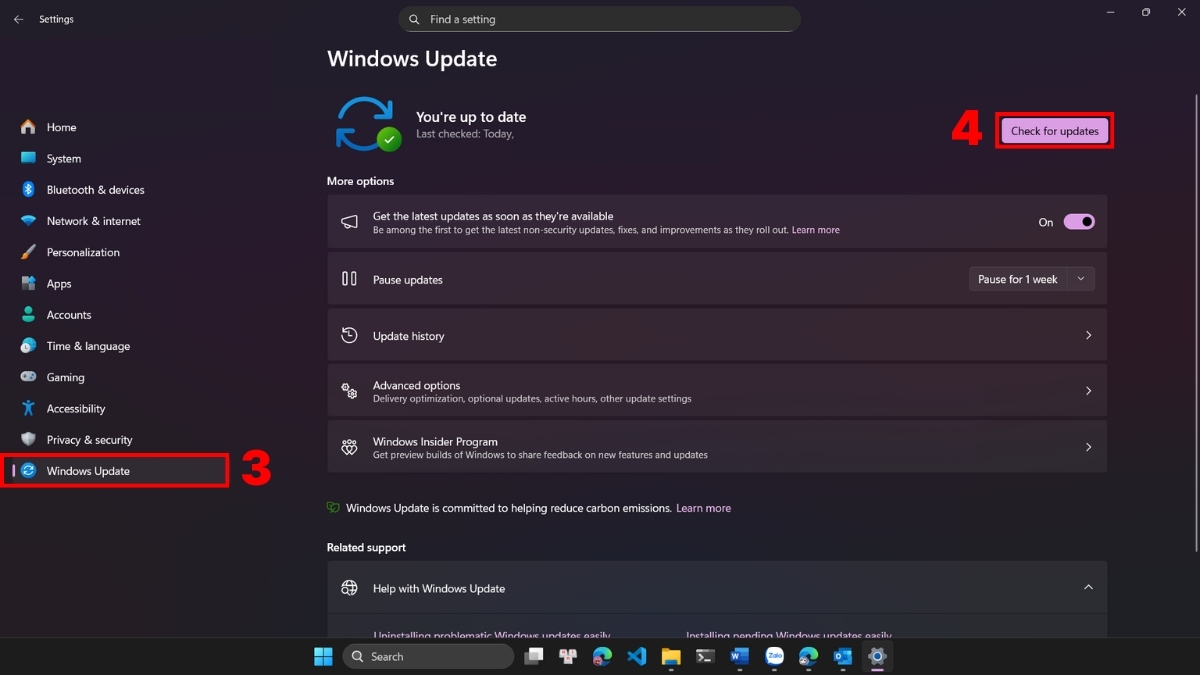Click the pause icon beside Pause updates
This screenshot has width=1200, height=675.
click(349, 279)
